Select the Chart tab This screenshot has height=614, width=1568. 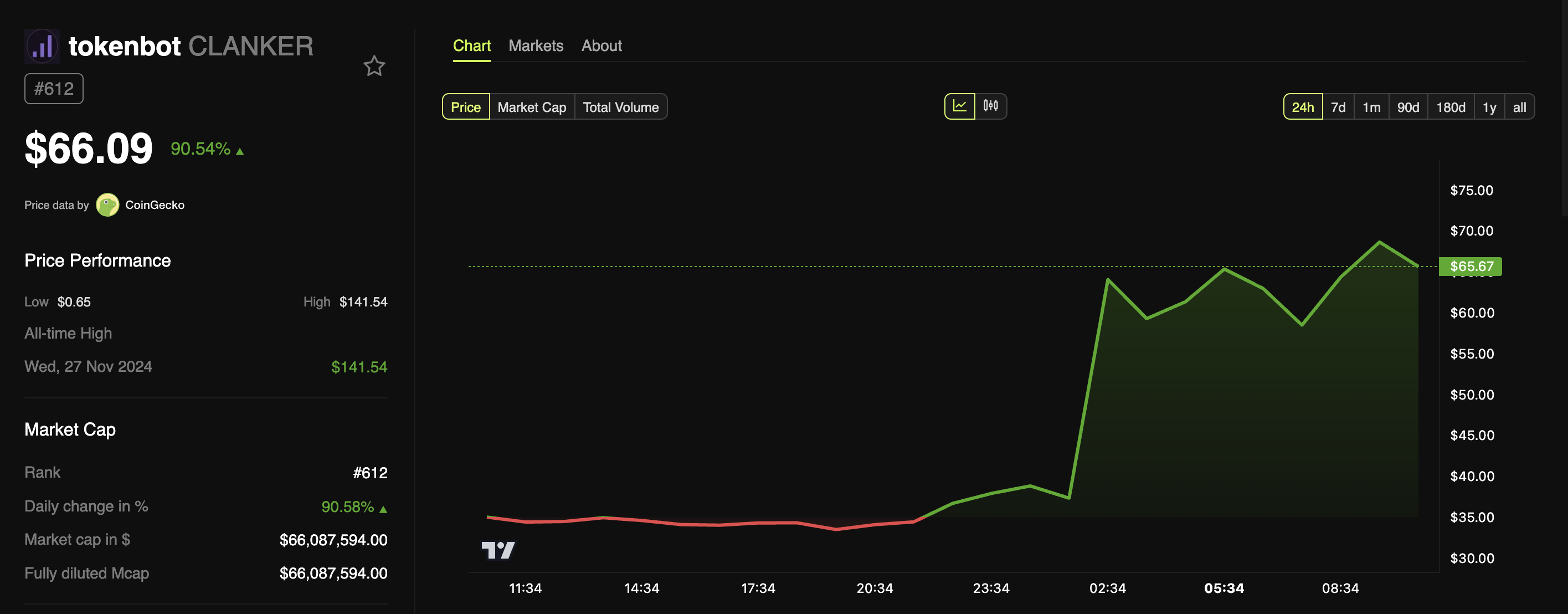point(471,45)
